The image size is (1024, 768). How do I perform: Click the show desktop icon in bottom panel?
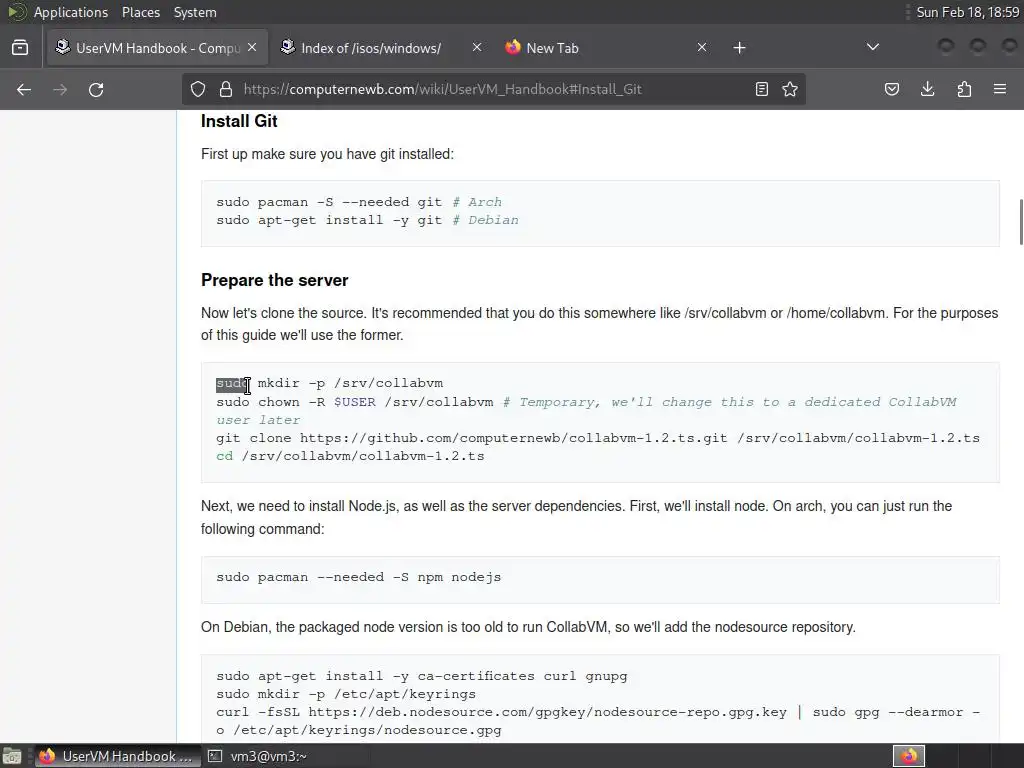pos(12,756)
